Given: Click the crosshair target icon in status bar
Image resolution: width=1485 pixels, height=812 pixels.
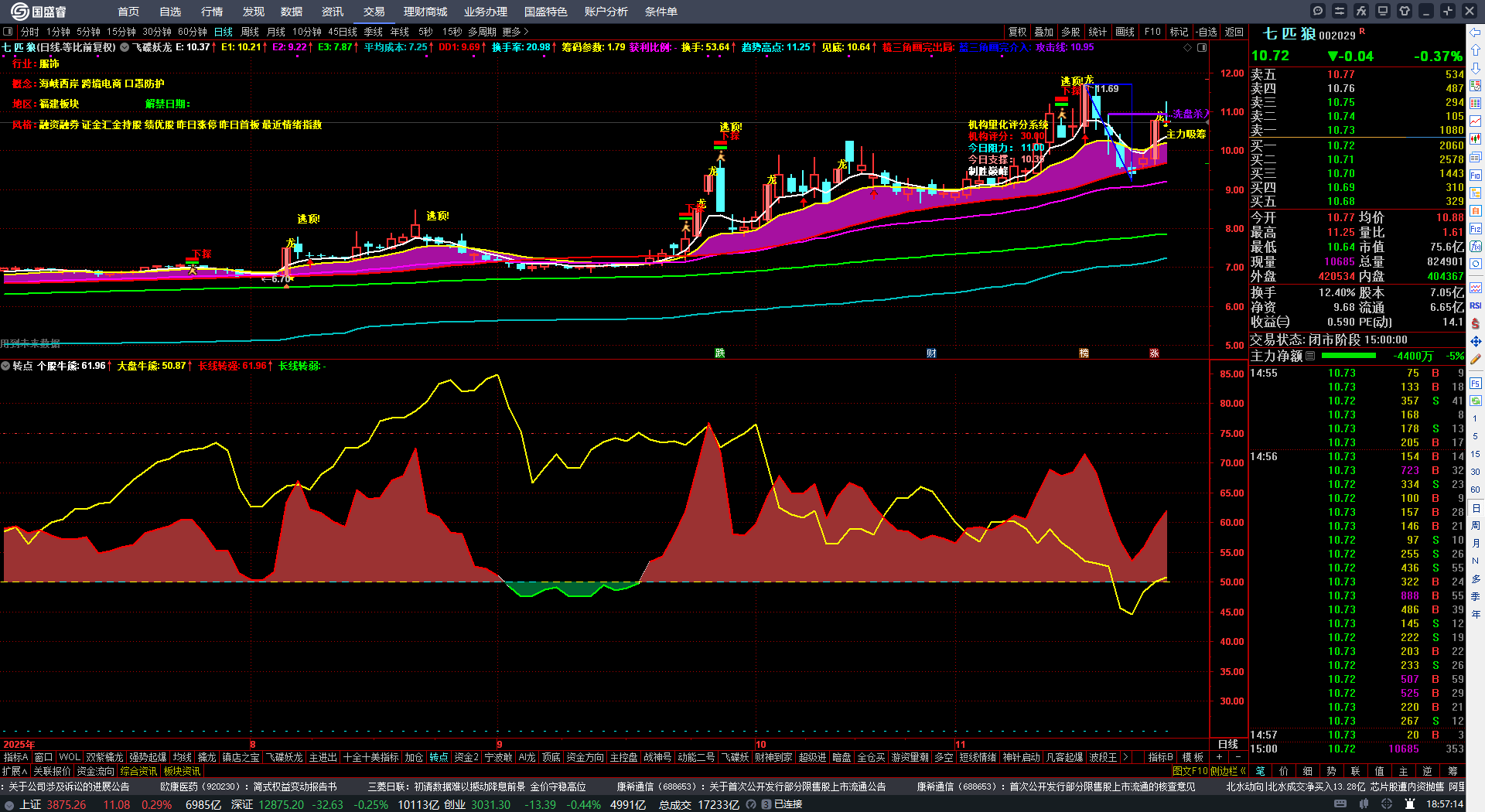Looking at the screenshot, I should 1388,804.
